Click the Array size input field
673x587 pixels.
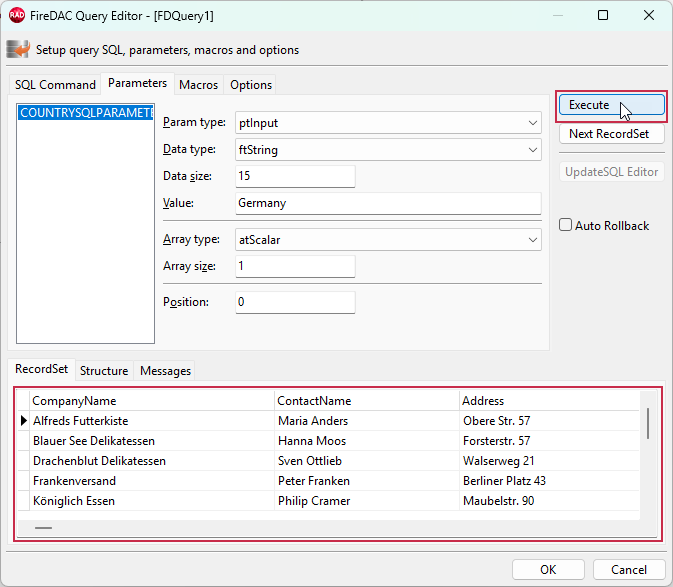(x=295, y=266)
